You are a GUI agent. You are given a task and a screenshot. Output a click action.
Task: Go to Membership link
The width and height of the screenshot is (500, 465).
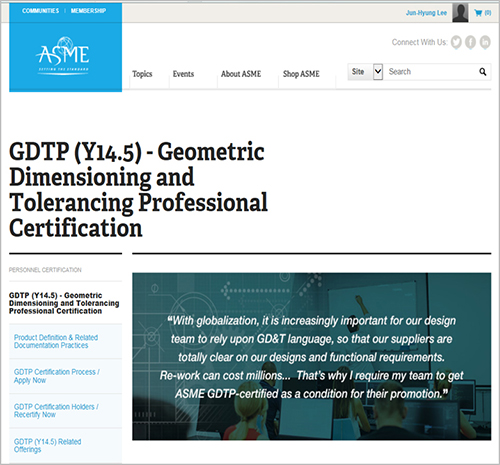coord(88,11)
